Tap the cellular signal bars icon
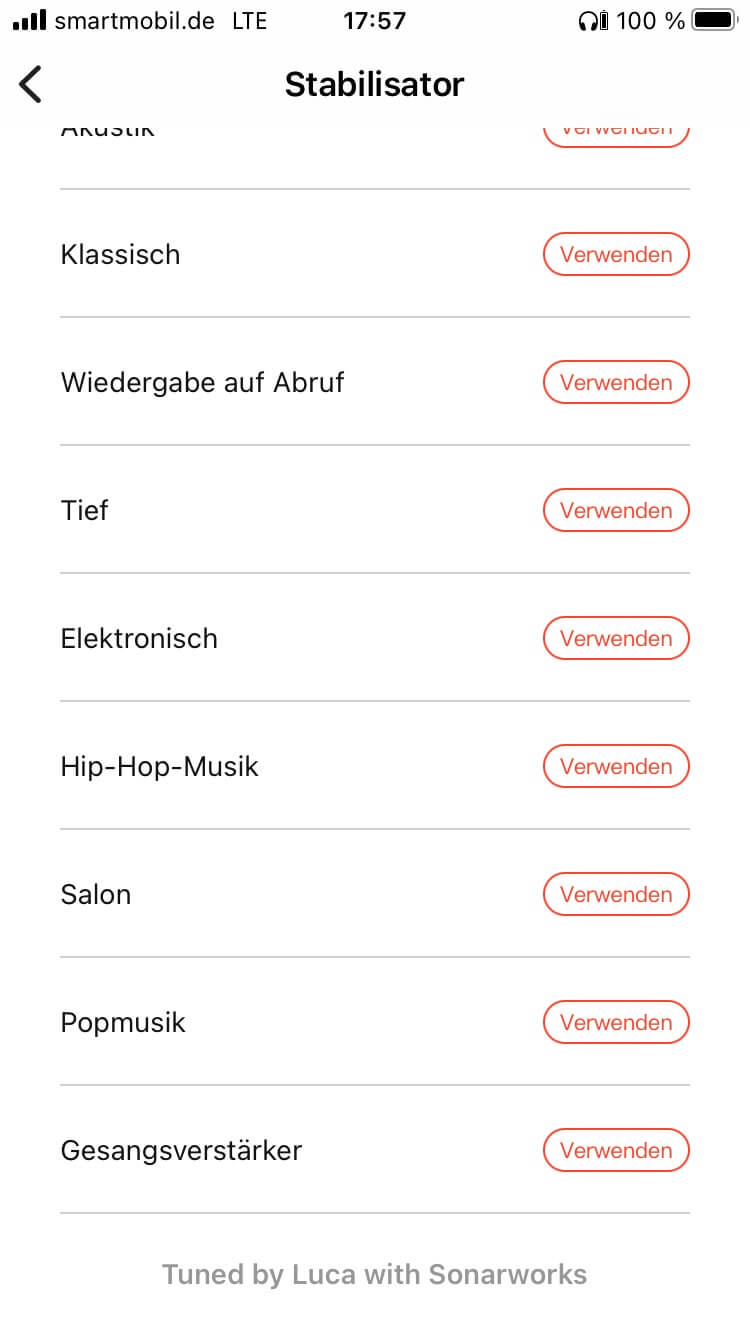 pyautogui.click(x=29, y=21)
